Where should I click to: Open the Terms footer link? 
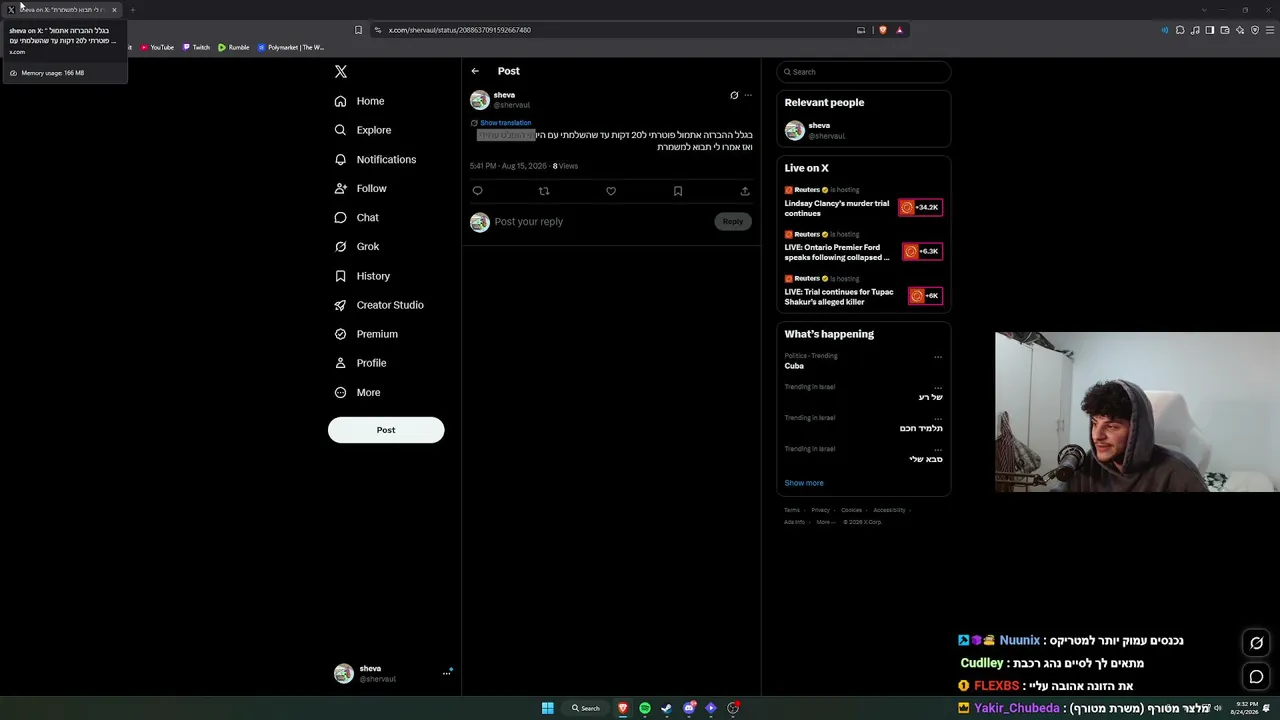click(x=792, y=510)
